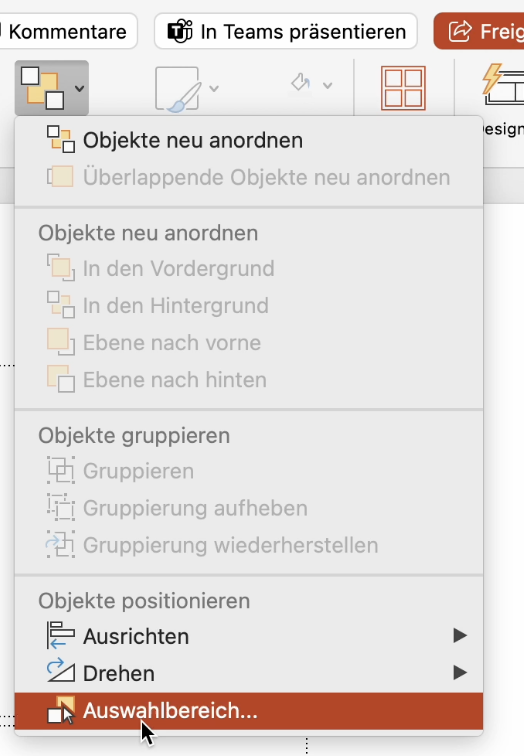Click the Anordnen (arrange) toolbar icon
The image size is (524, 756).
coord(42,88)
